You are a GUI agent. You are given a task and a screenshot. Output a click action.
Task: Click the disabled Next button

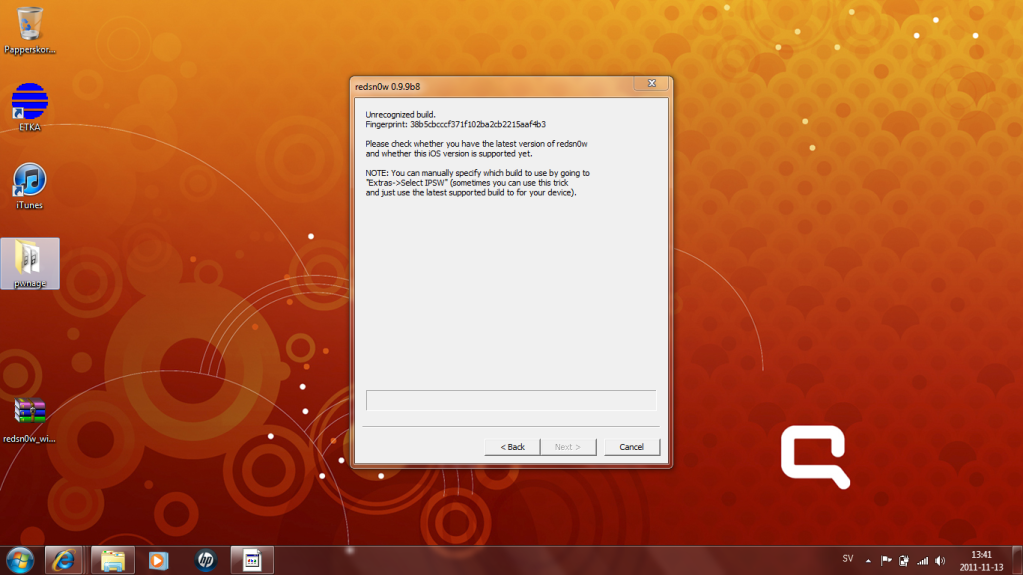pyautogui.click(x=568, y=447)
